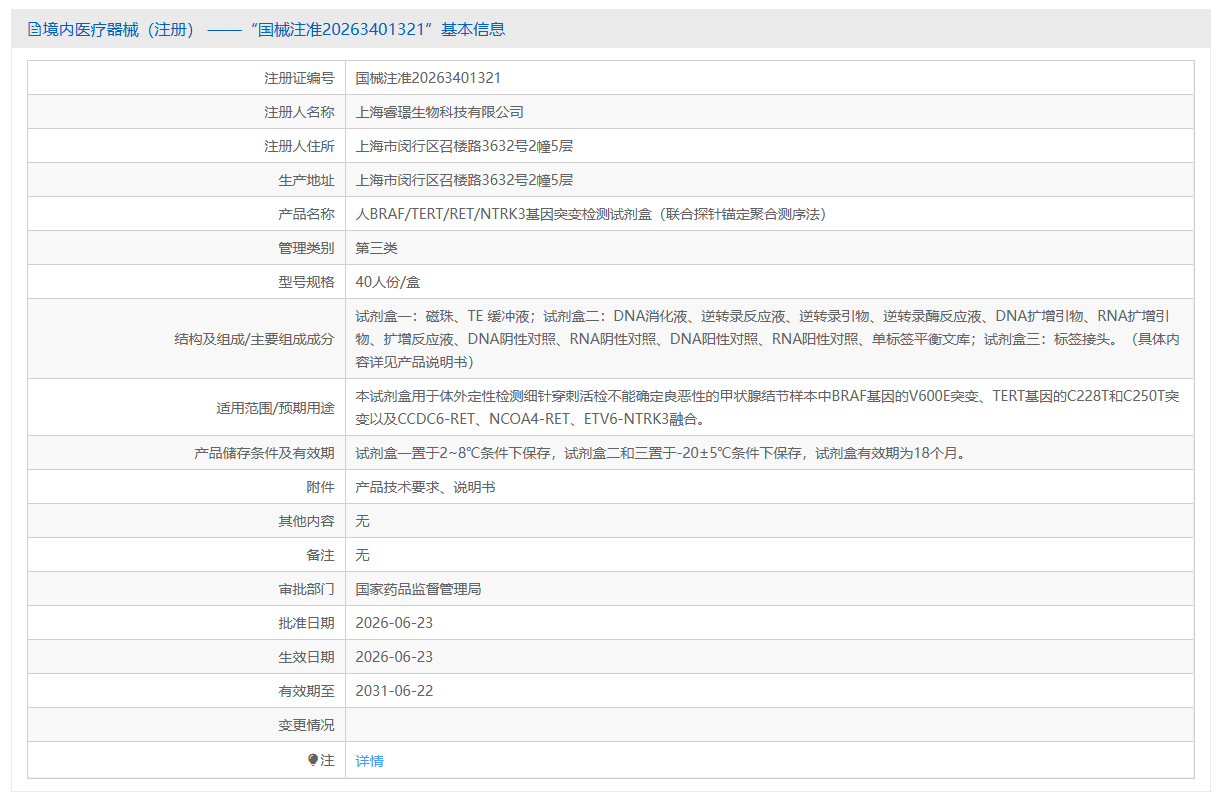The height and width of the screenshot is (800, 1216).
Task: Click the 结构及组成/主要组成成分 label
Action: pos(254,339)
